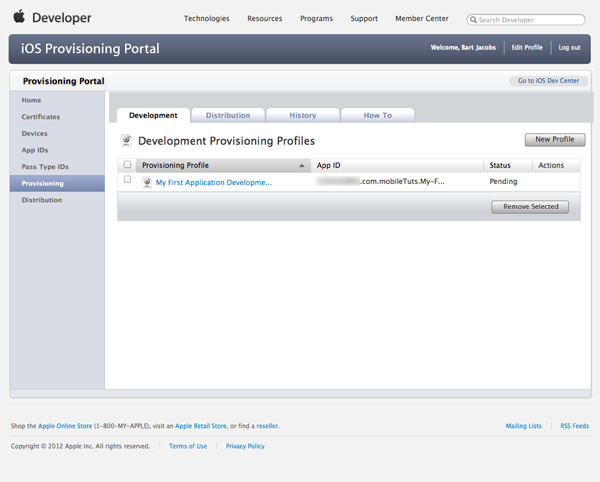
Task: Go to Member Center
Action: (x=422, y=18)
